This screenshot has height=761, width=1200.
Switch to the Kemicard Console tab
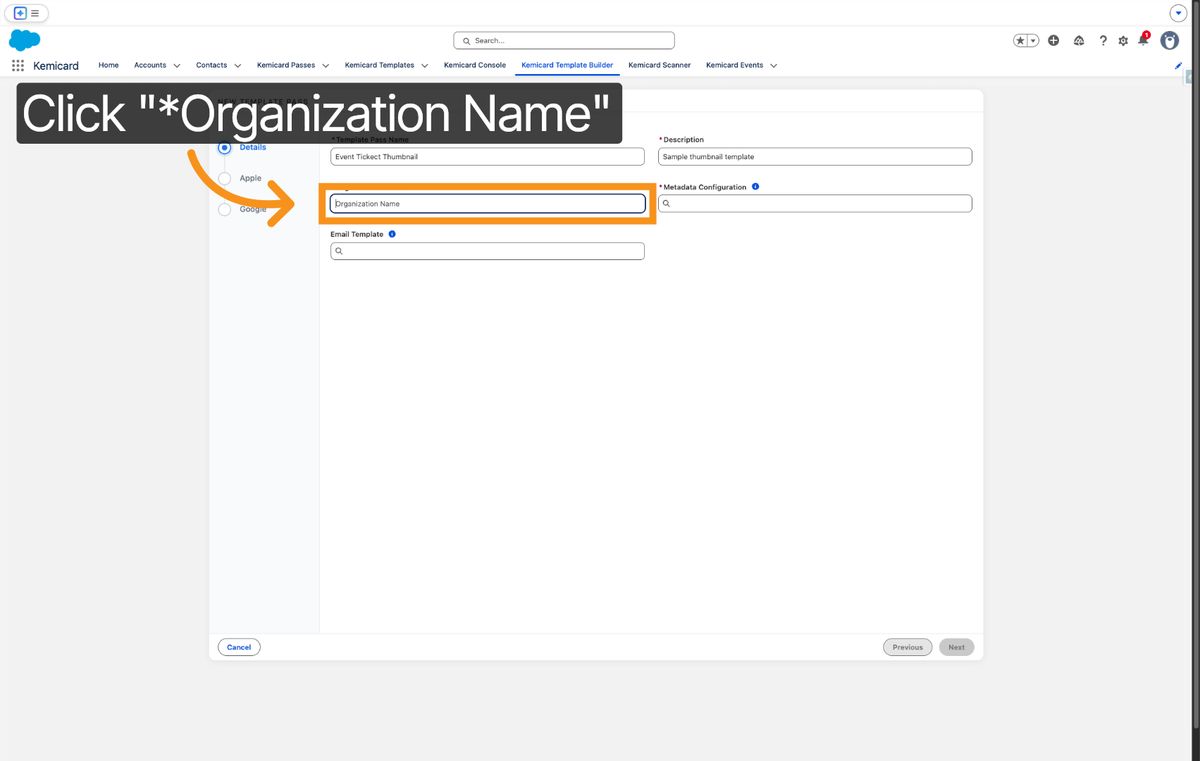475,65
